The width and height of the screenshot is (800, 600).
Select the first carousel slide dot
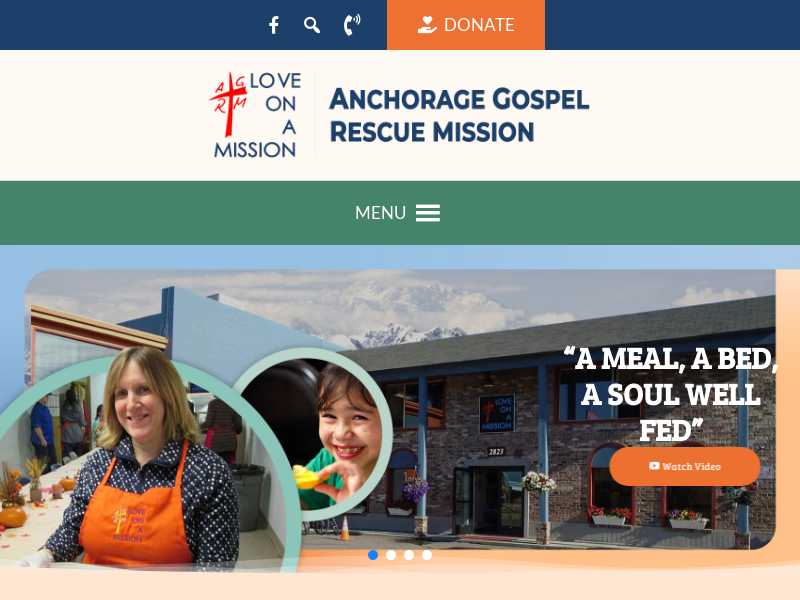pyautogui.click(x=373, y=555)
